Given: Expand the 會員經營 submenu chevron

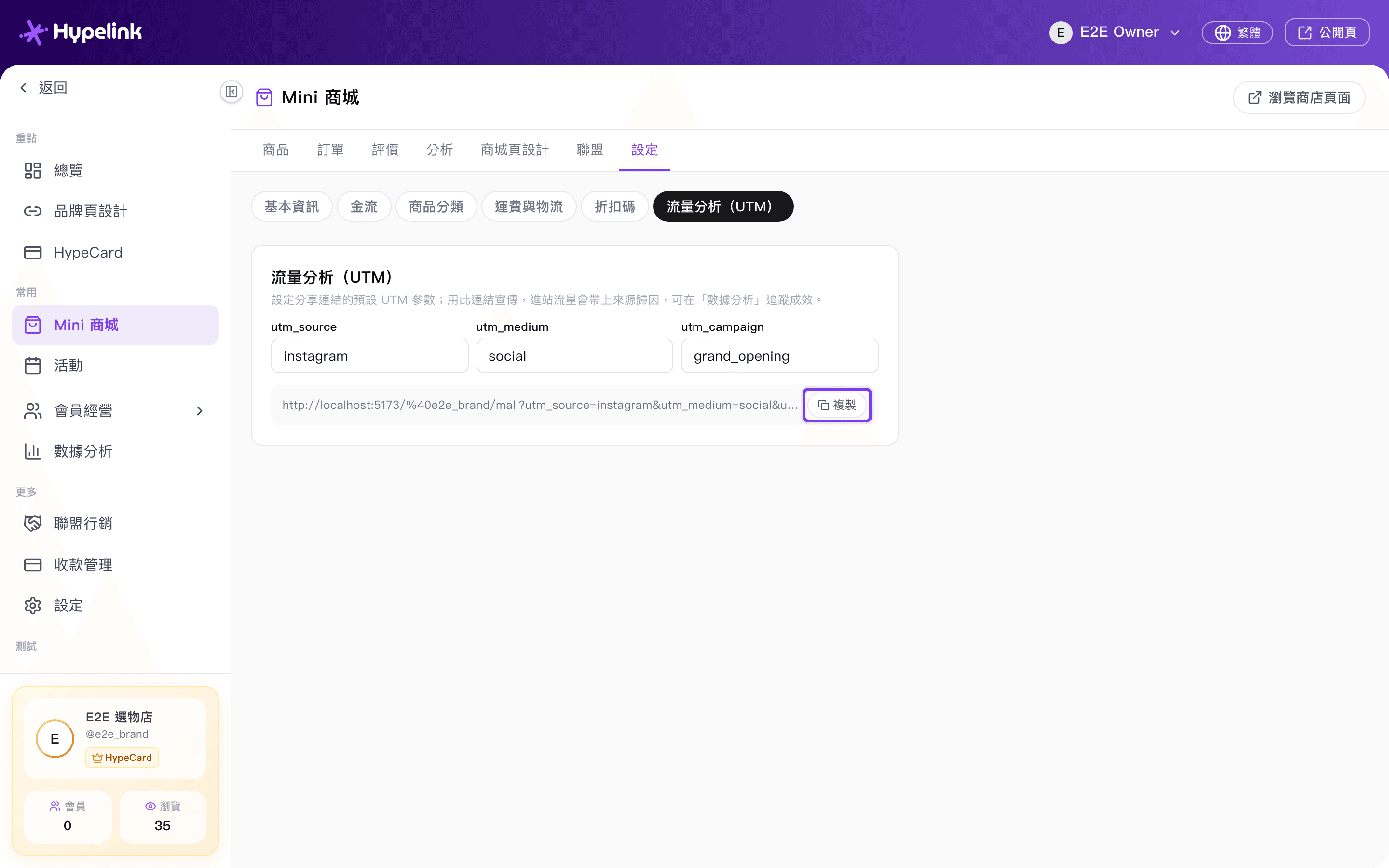Looking at the screenshot, I should pos(199,411).
